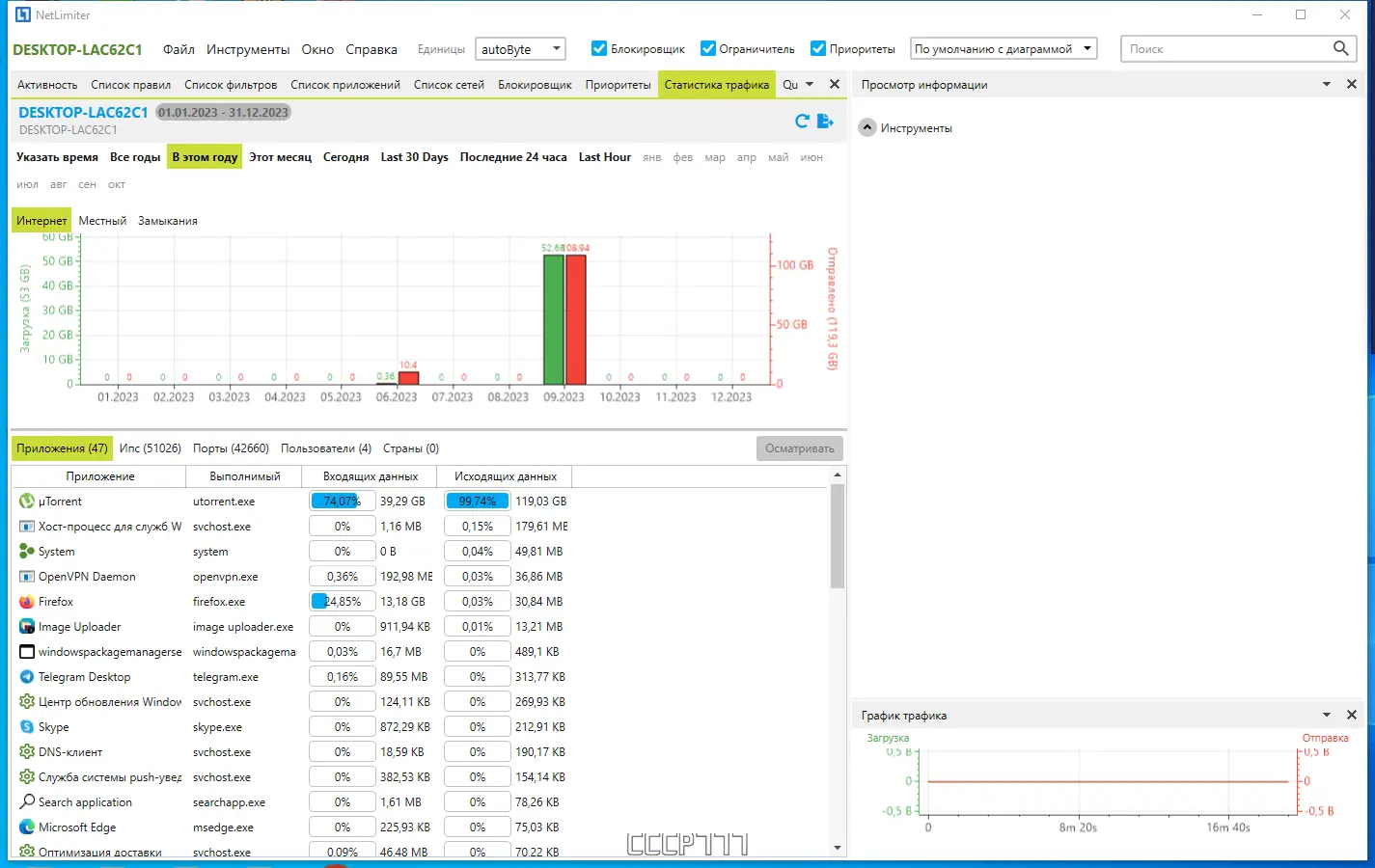
Task: Open the Инструменты menu
Action: coord(248,49)
